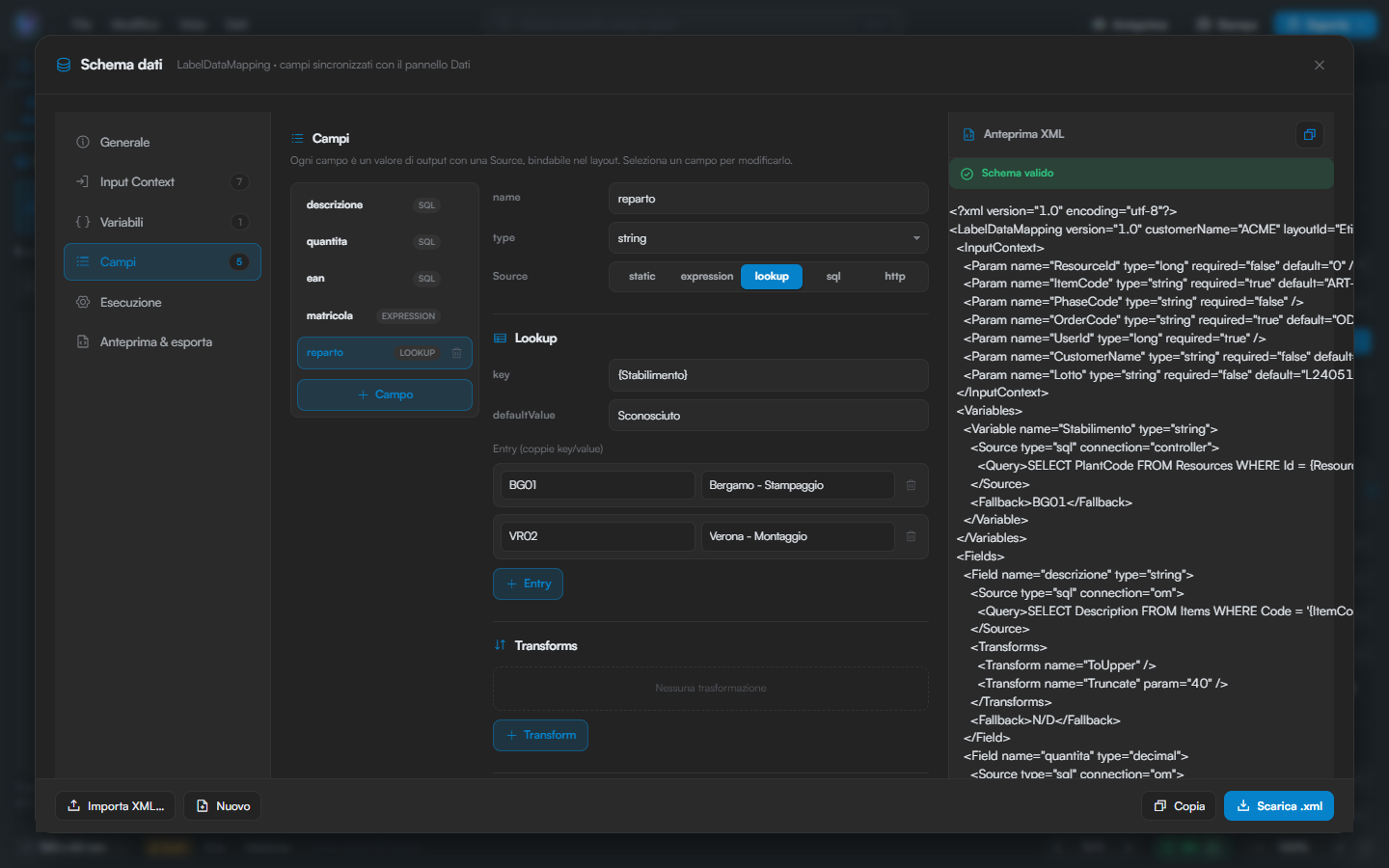The height and width of the screenshot is (868, 1389).
Task: Click the Campi list icon in section header
Action: click(297, 139)
